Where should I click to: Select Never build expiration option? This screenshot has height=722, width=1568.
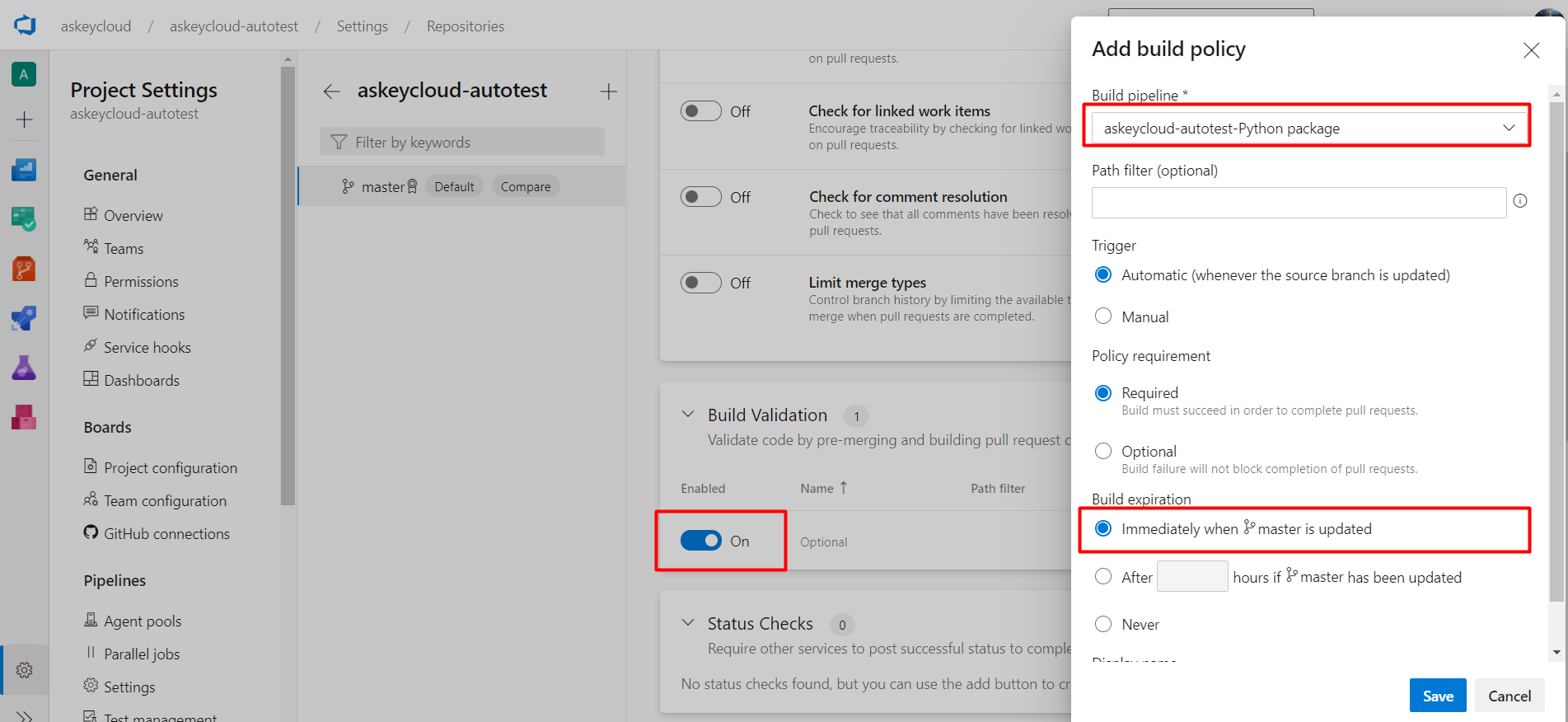[x=1103, y=624]
